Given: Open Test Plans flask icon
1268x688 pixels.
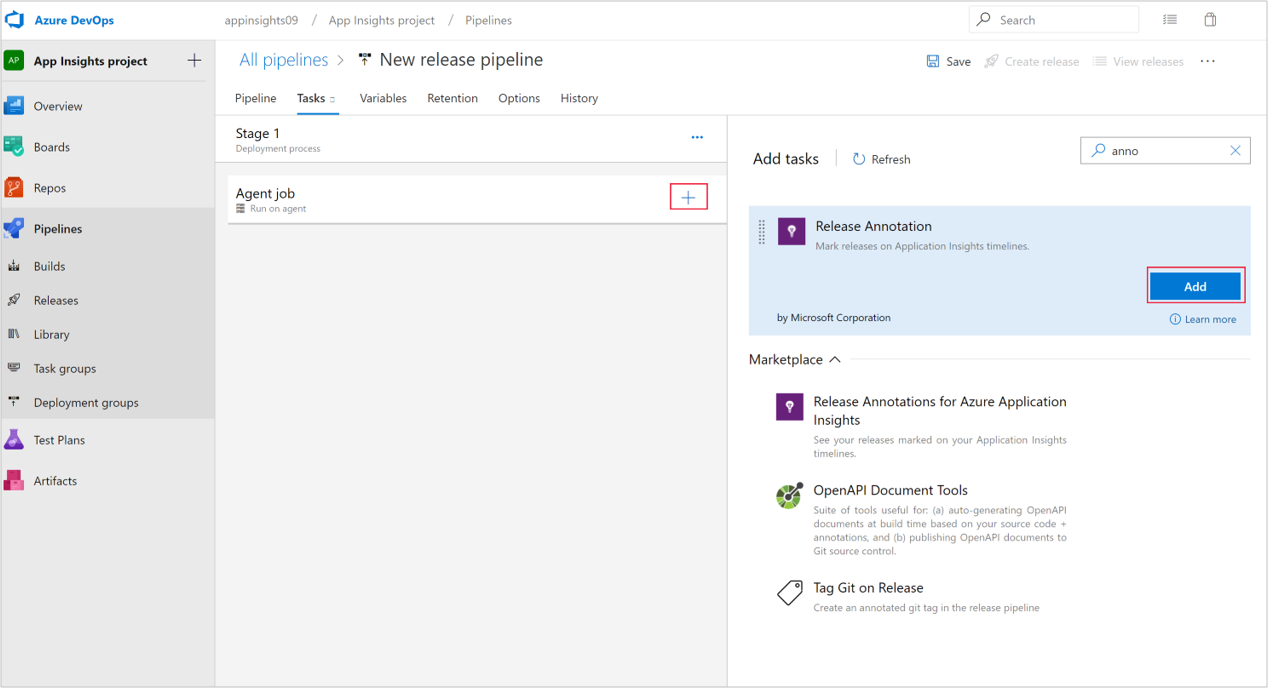Looking at the screenshot, I should 14,440.
